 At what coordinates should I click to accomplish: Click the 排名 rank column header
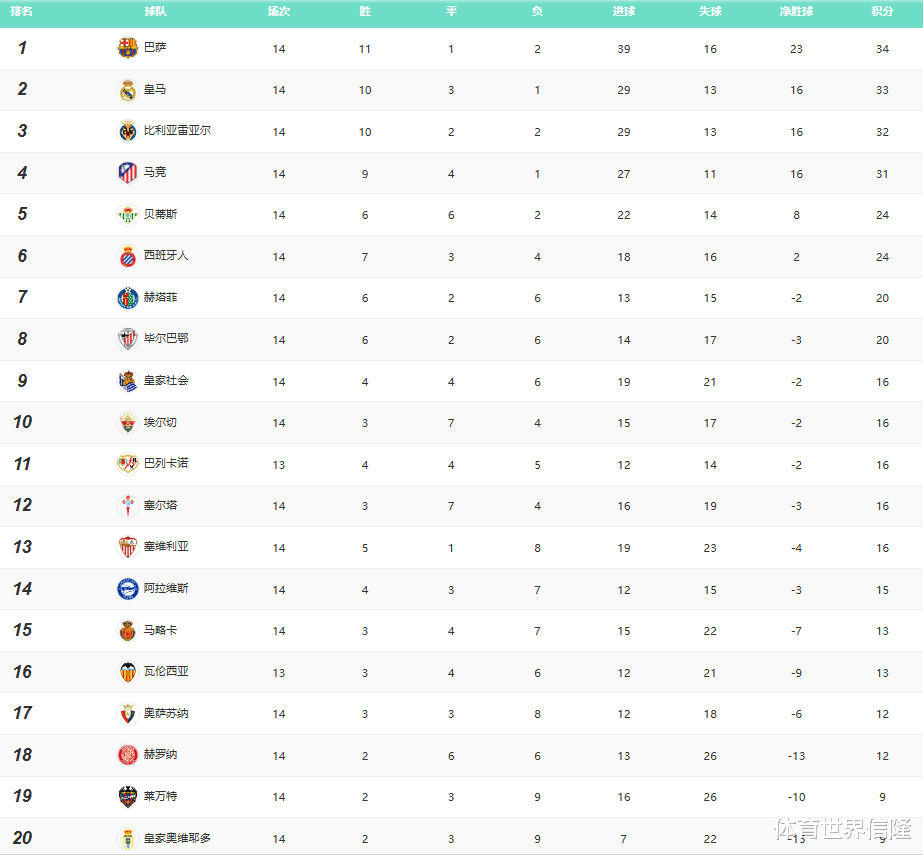[22, 12]
